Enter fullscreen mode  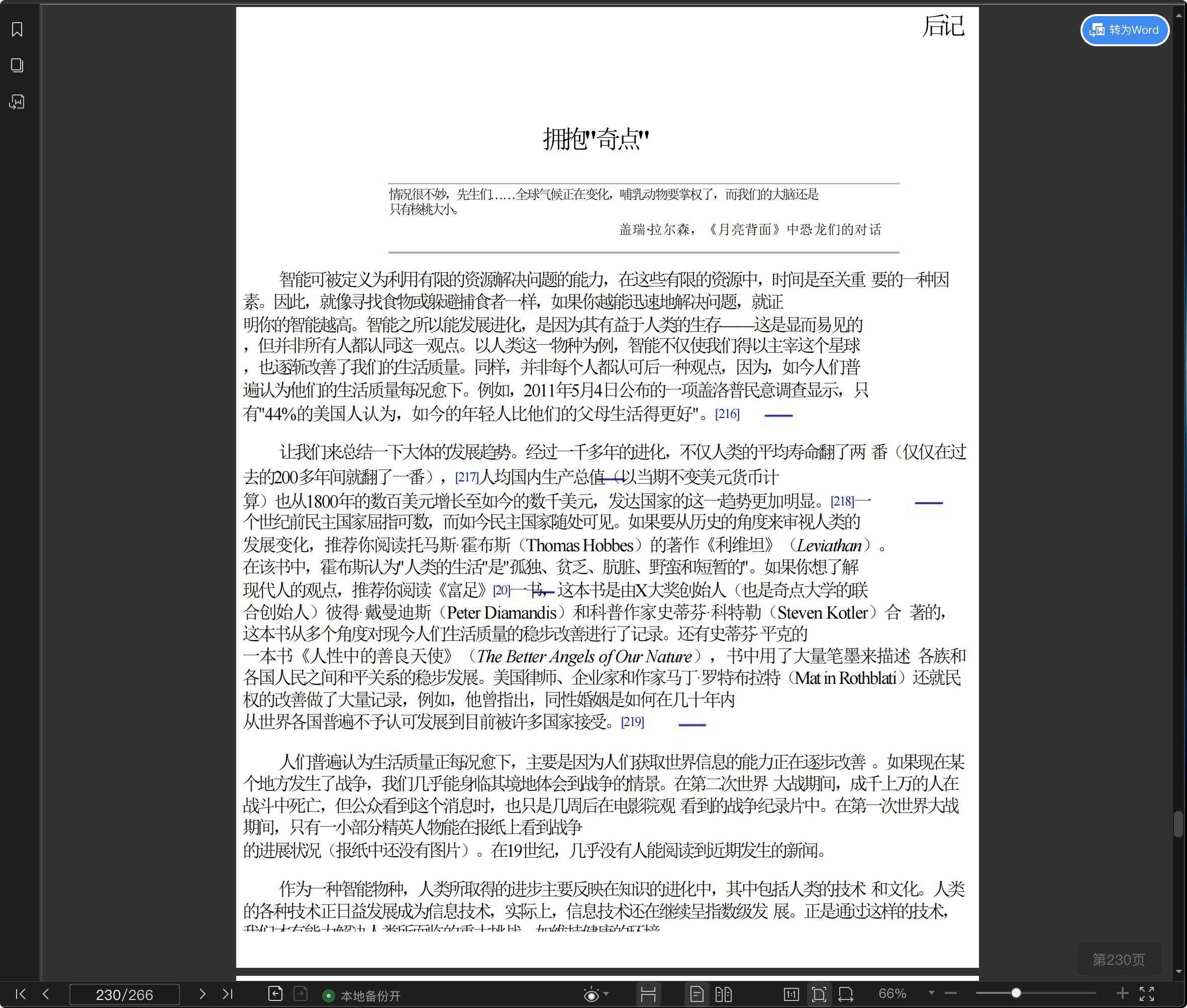pyautogui.click(x=1146, y=994)
